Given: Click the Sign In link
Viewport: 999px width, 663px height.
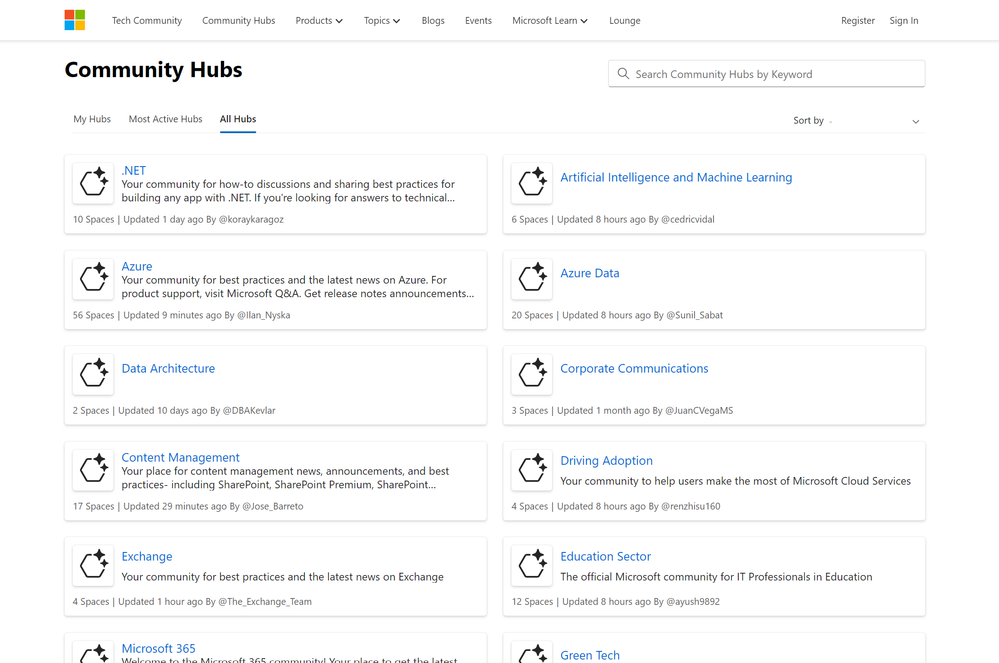Looking at the screenshot, I should (904, 20).
